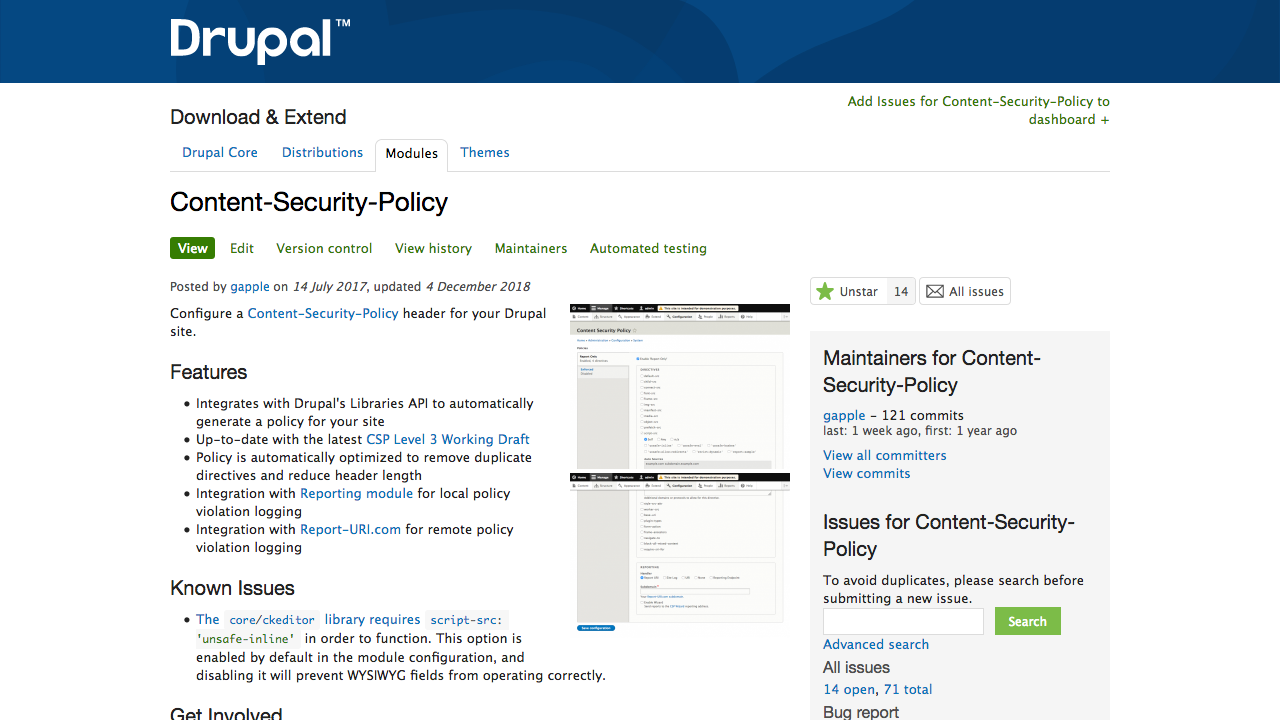The image size is (1280, 720).
Task: Open View all committers link
Action: [885, 455]
